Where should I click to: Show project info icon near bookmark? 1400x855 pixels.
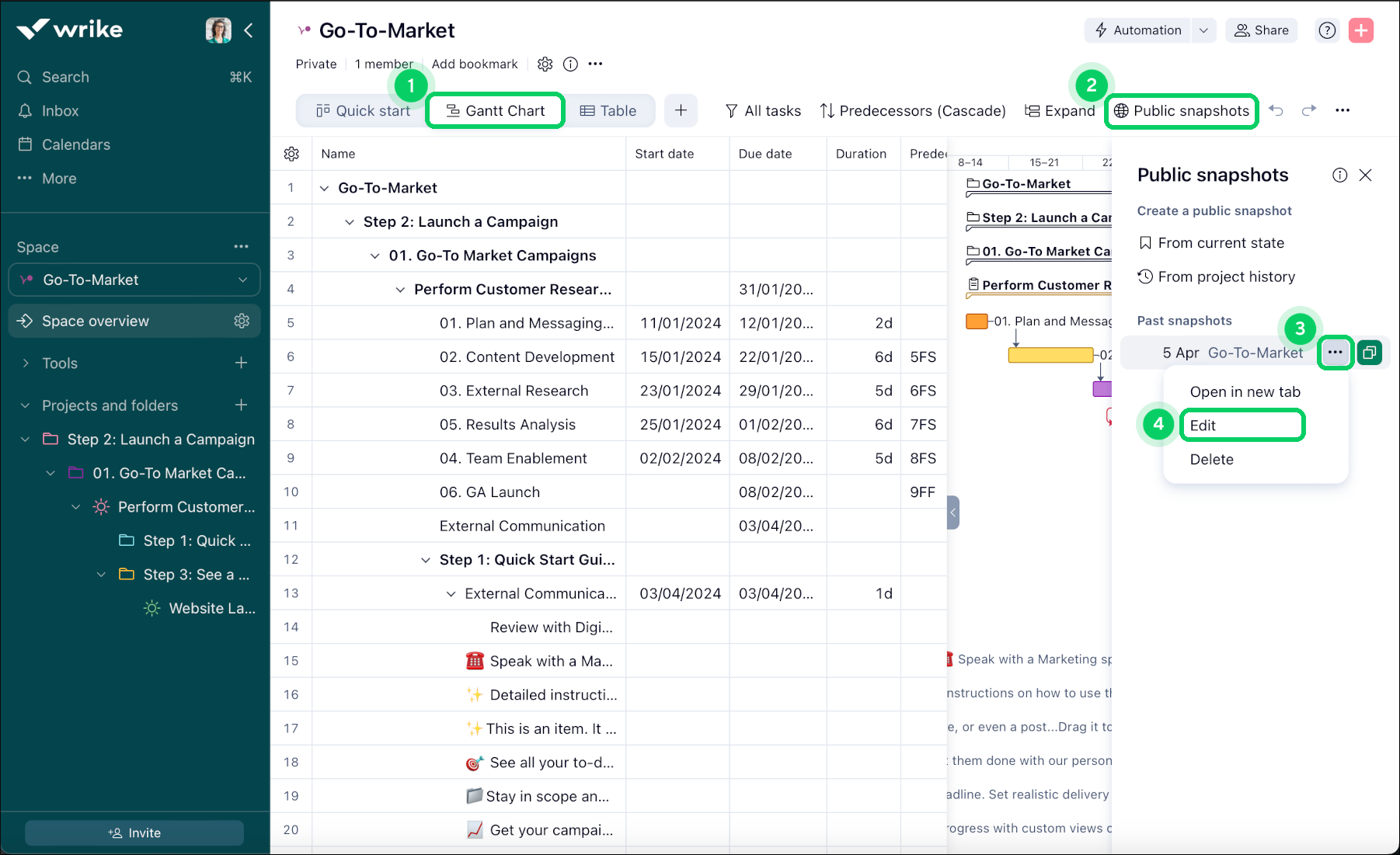click(570, 64)
